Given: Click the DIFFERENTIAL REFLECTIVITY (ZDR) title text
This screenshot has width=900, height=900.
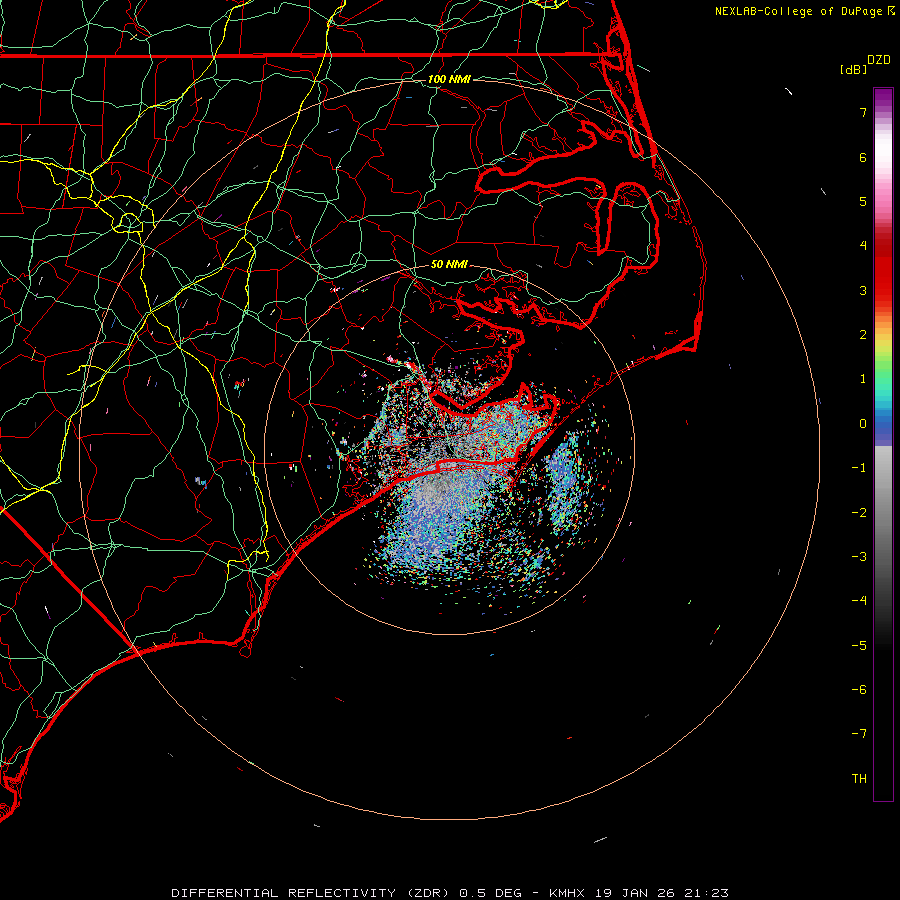Looking at the screenshot, I should [x=312, y=893].
